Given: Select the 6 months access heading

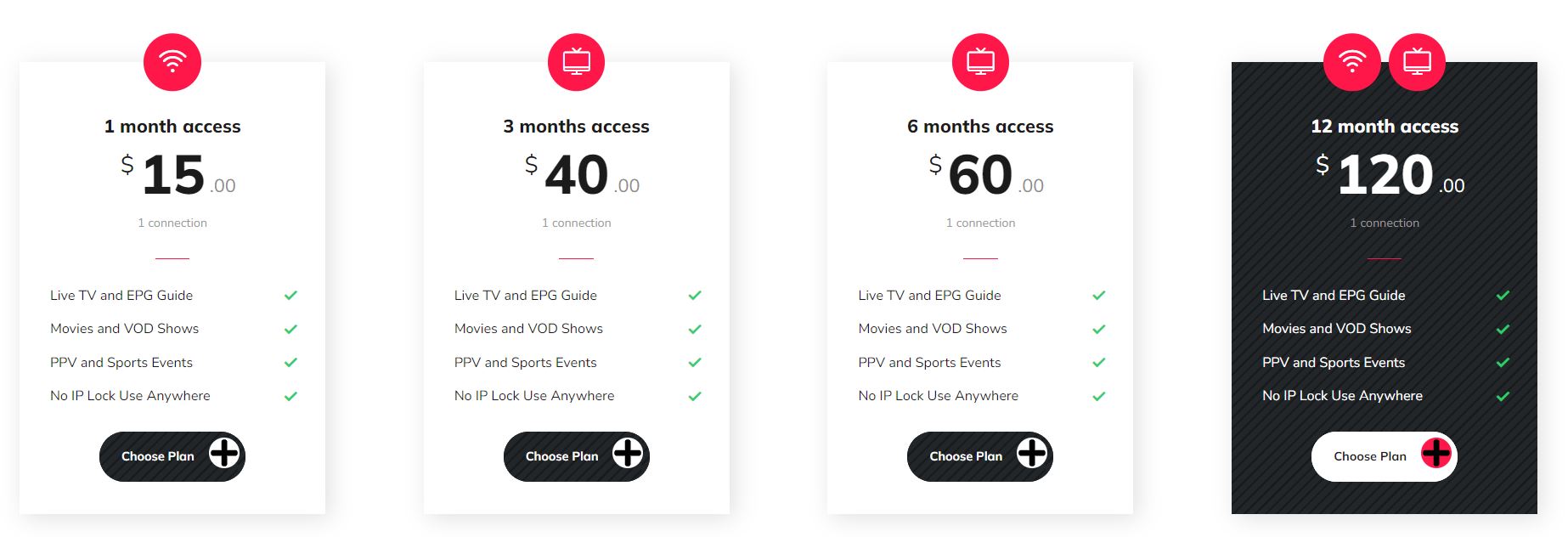Looking at the screenshot, I should (x=980, y=126).
